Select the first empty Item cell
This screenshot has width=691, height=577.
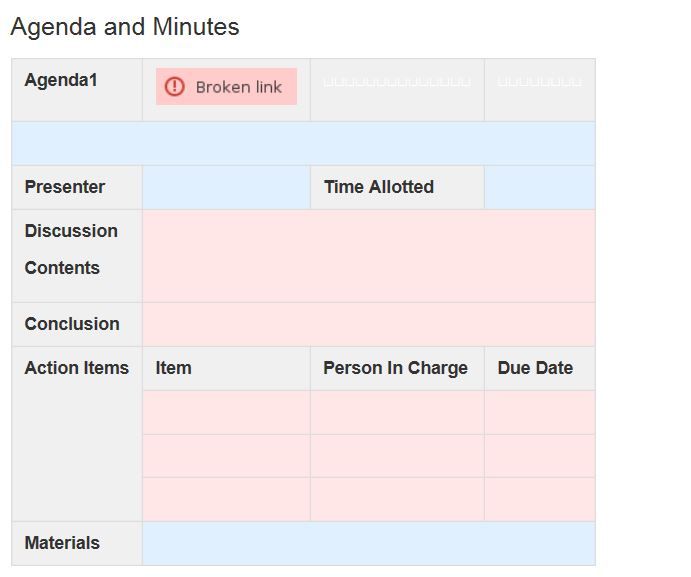(226, 412)
